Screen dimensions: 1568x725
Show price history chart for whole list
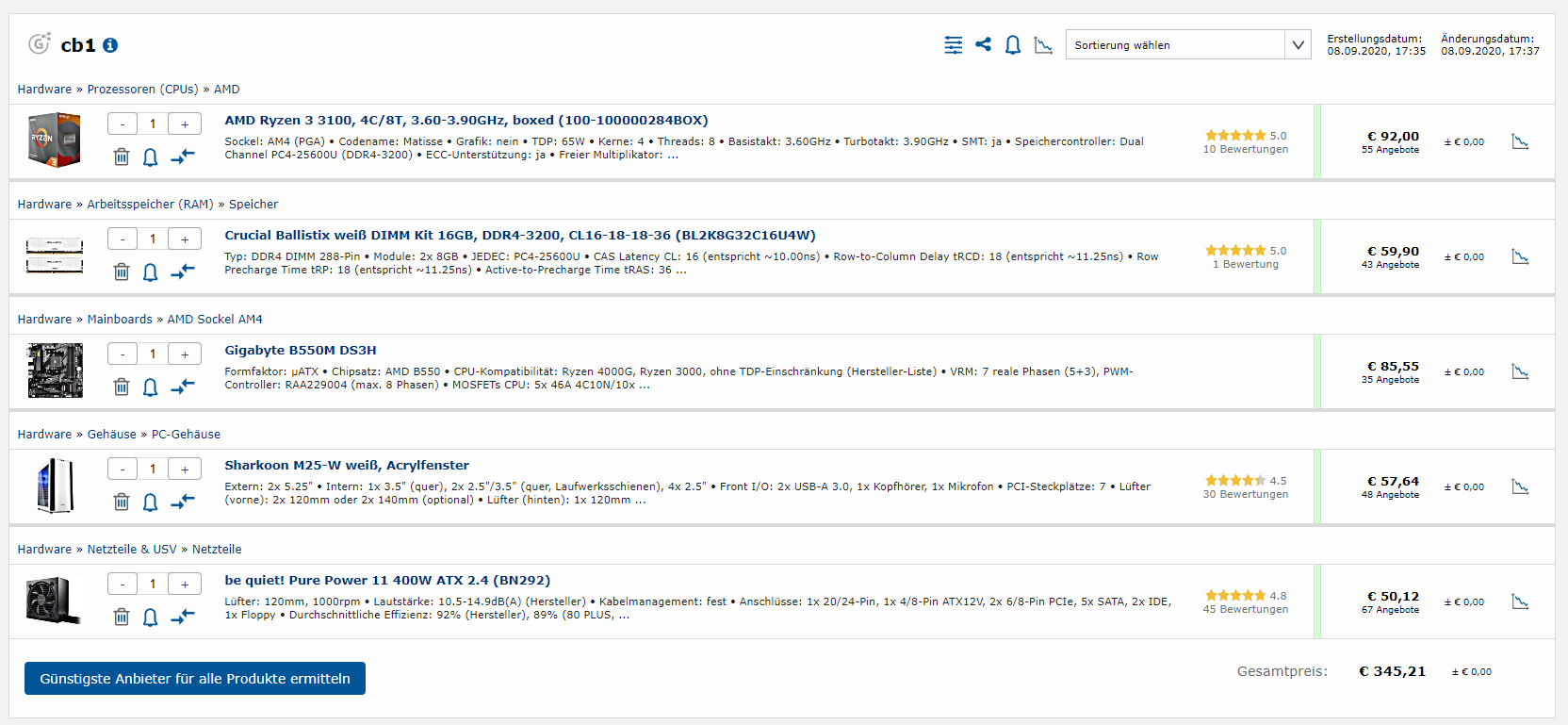point(1043,45)
